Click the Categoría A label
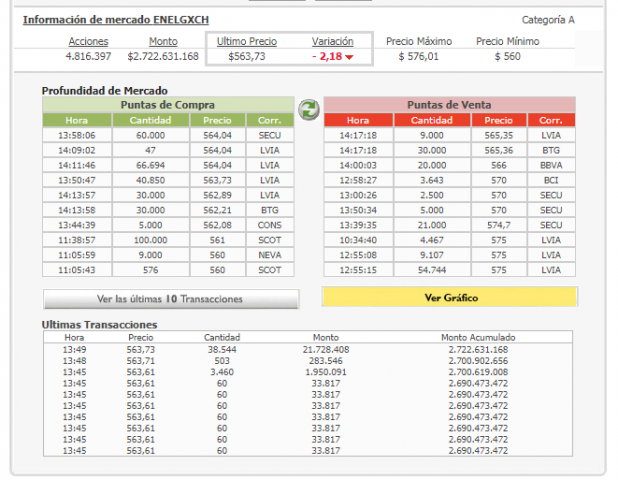The image size is (618, 480). [x=548, y=20]
